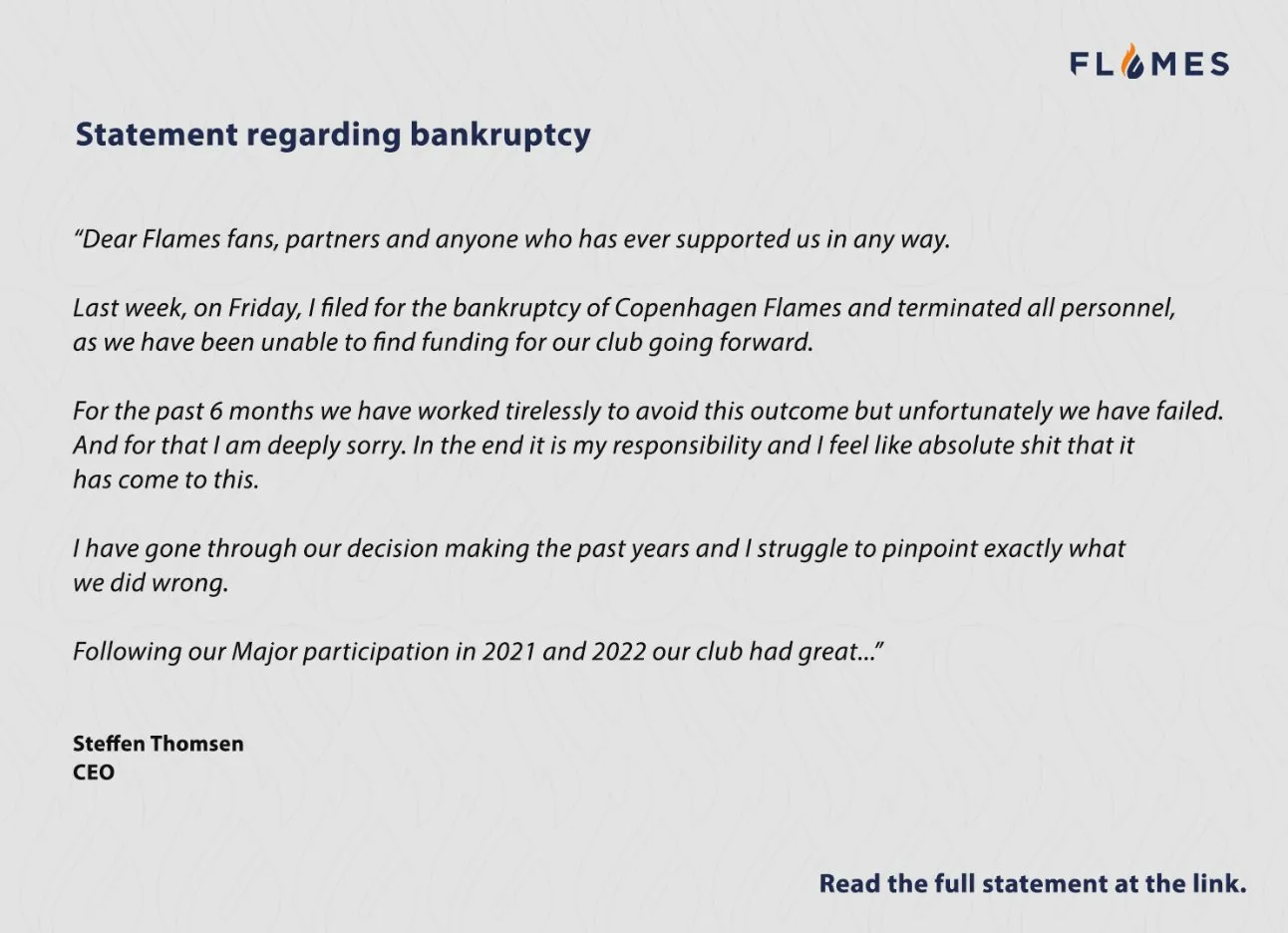Screen dimensions: 1288x933
Task: Click the words 'unfortunately we have failed'
Action: 1060,411
